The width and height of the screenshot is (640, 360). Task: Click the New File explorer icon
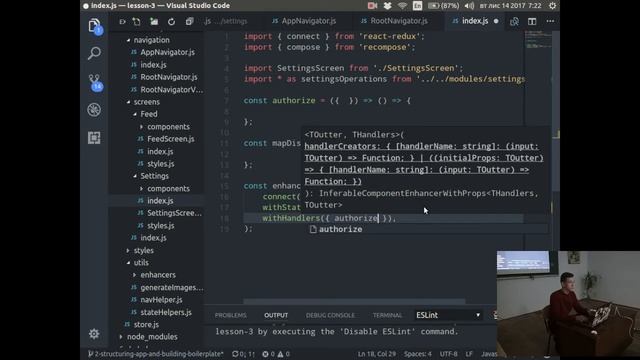click(136, 21)
